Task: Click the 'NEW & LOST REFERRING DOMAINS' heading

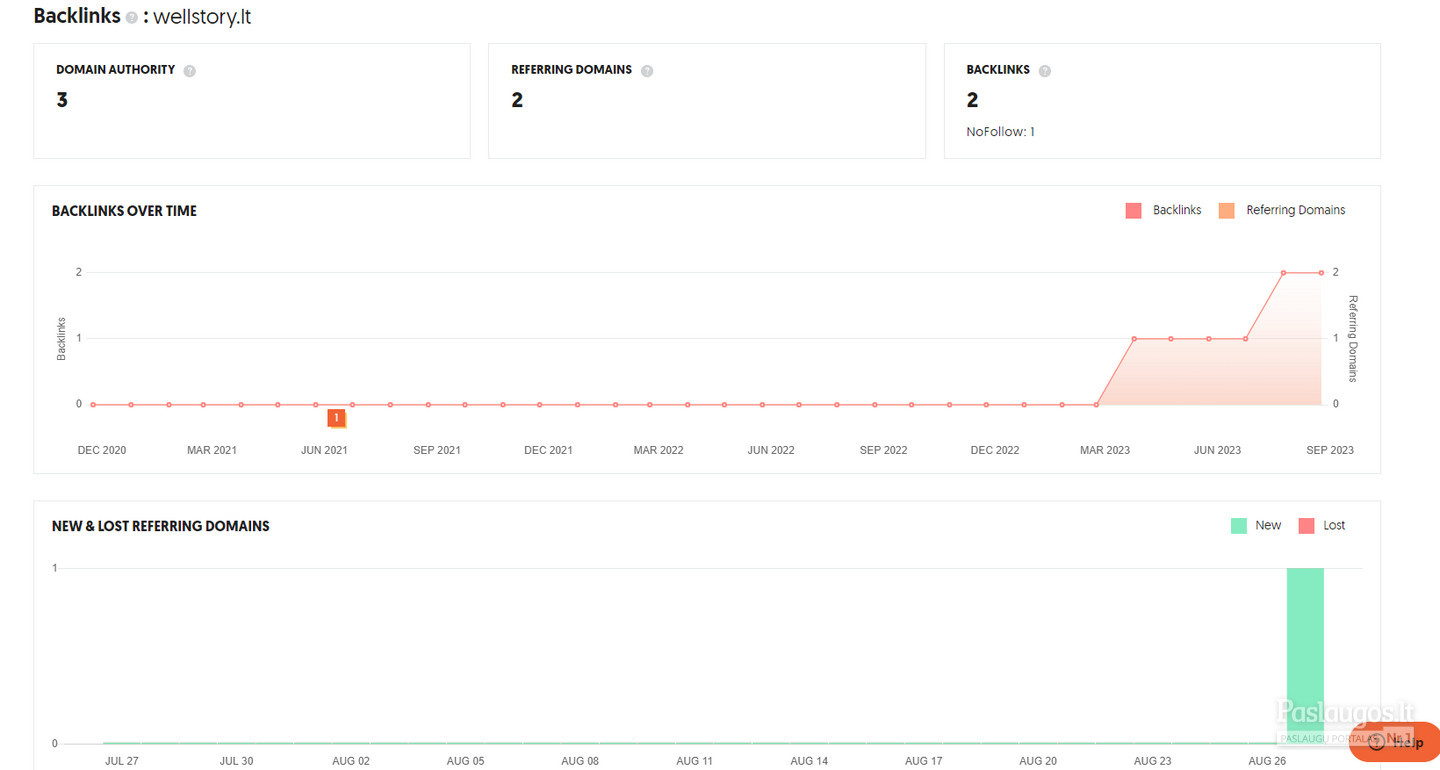Action: [161, 526]
